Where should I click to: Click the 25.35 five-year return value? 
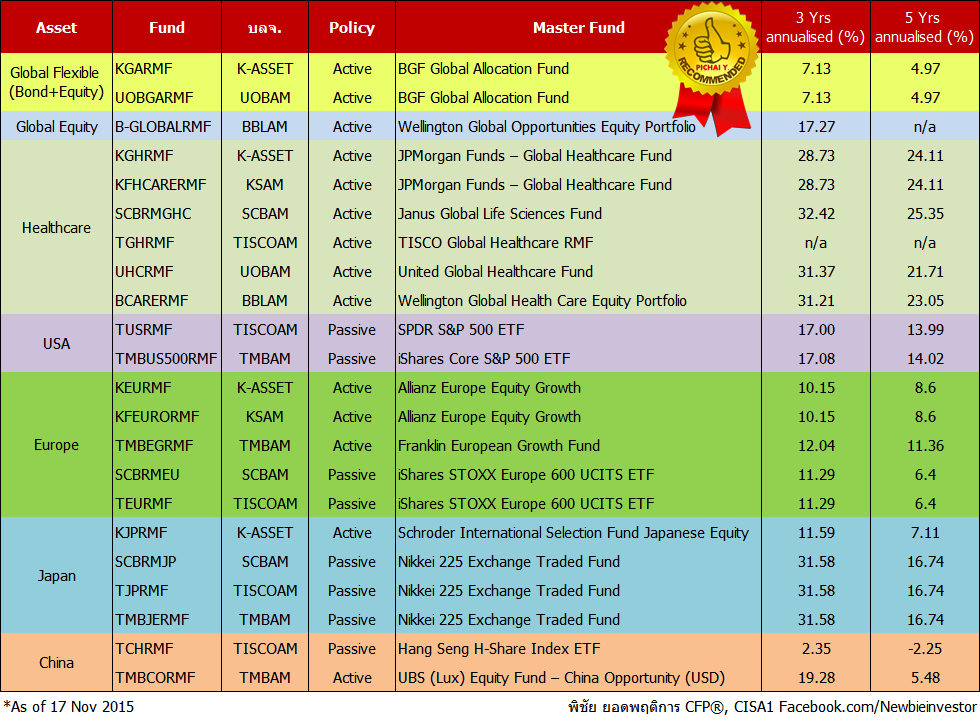click(x=925, y=214)
